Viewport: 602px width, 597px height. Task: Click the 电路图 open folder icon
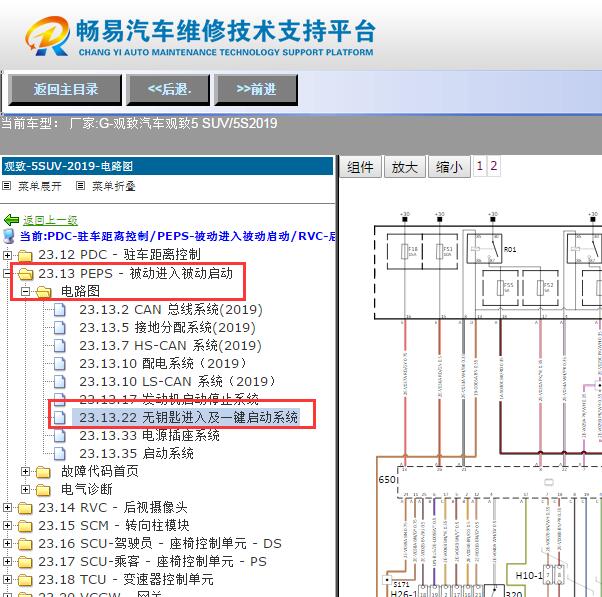coord(44,292)
